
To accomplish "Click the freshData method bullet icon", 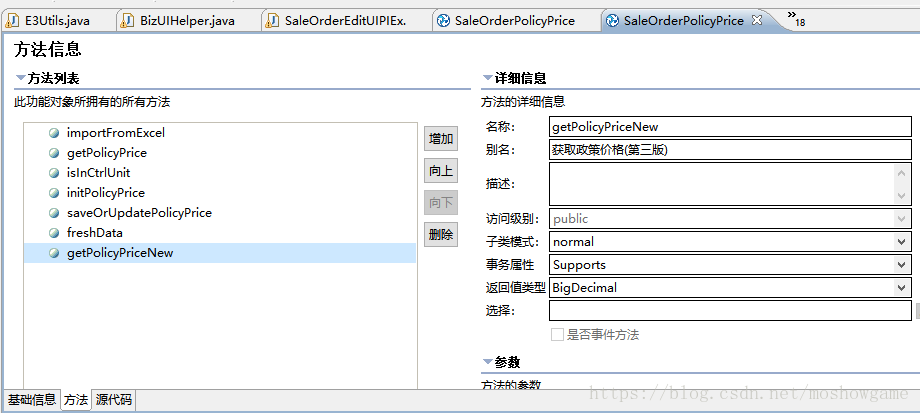I will coord(55,233).
